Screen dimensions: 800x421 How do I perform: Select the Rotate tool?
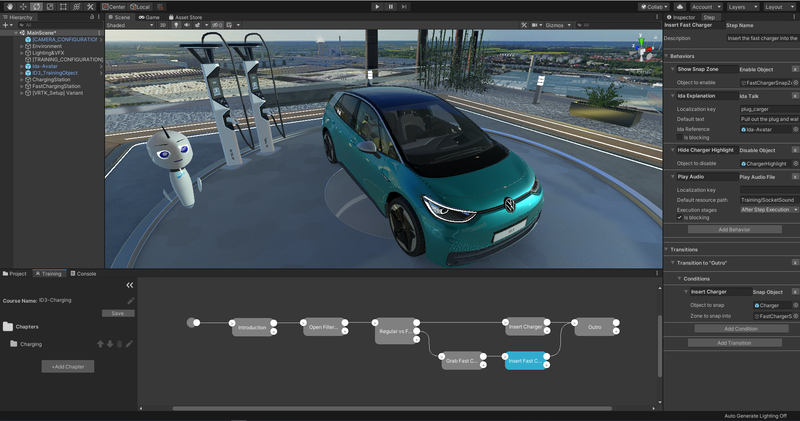tap(36, 7)
